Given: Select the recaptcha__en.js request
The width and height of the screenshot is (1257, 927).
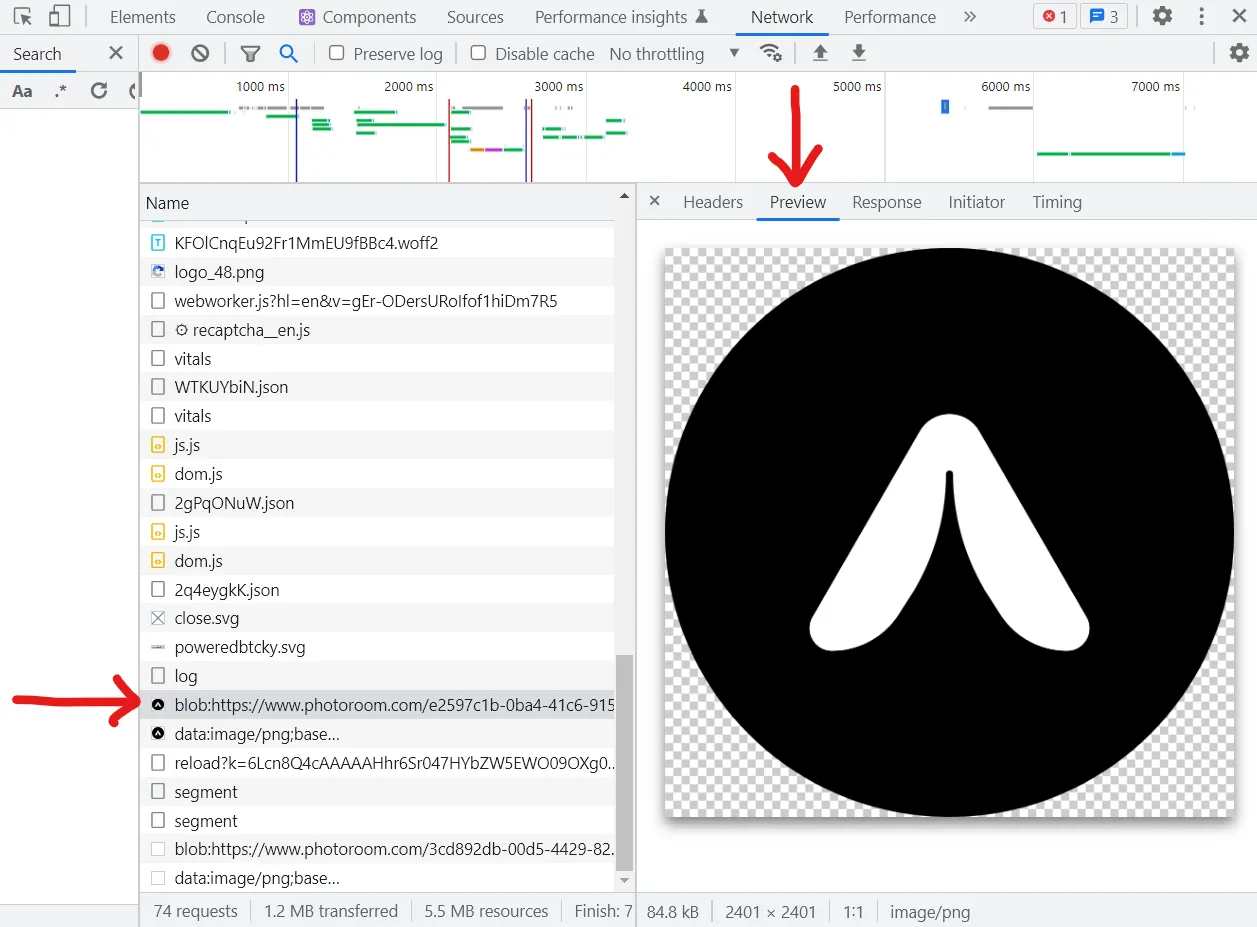Looking at the screenshot, I should 377,330.
